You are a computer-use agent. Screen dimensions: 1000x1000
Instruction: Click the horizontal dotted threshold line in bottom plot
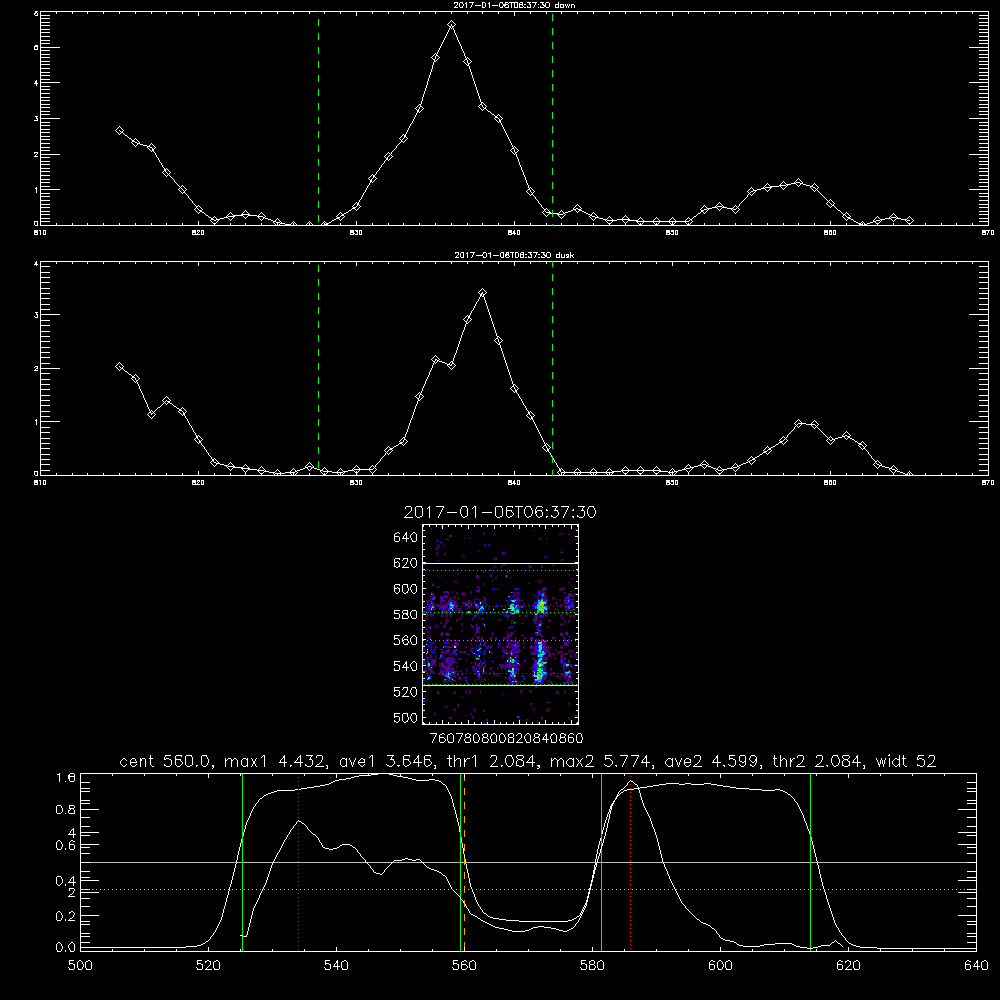(x=528, y=889)
